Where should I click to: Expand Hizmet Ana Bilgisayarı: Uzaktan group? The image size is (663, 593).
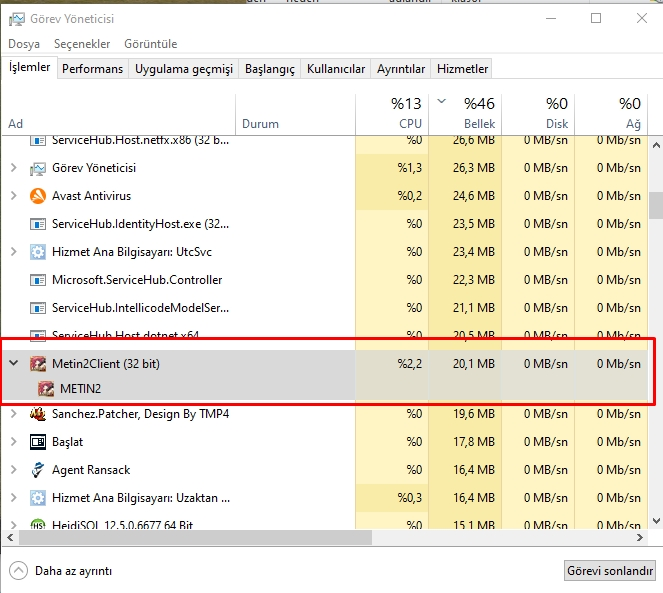[14, 498]
